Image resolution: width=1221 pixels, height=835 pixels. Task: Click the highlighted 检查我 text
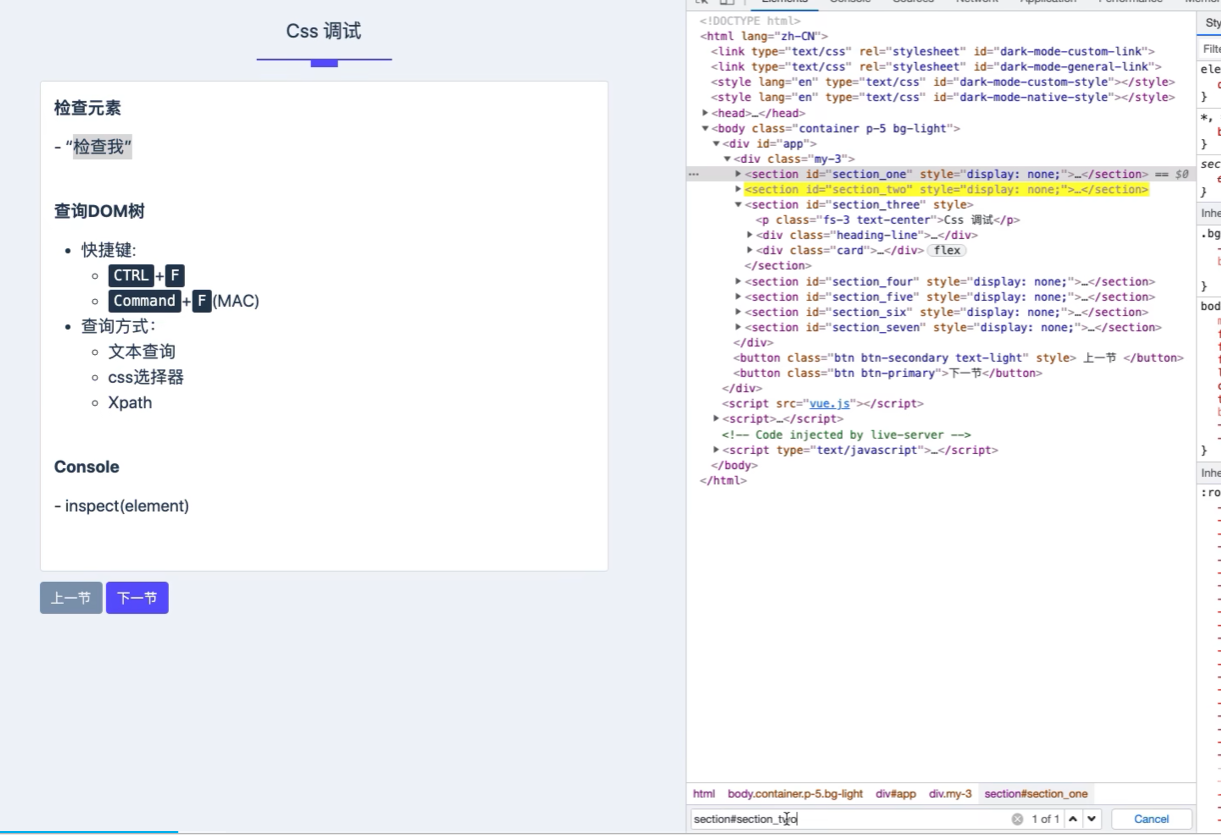tap(102, 147)
